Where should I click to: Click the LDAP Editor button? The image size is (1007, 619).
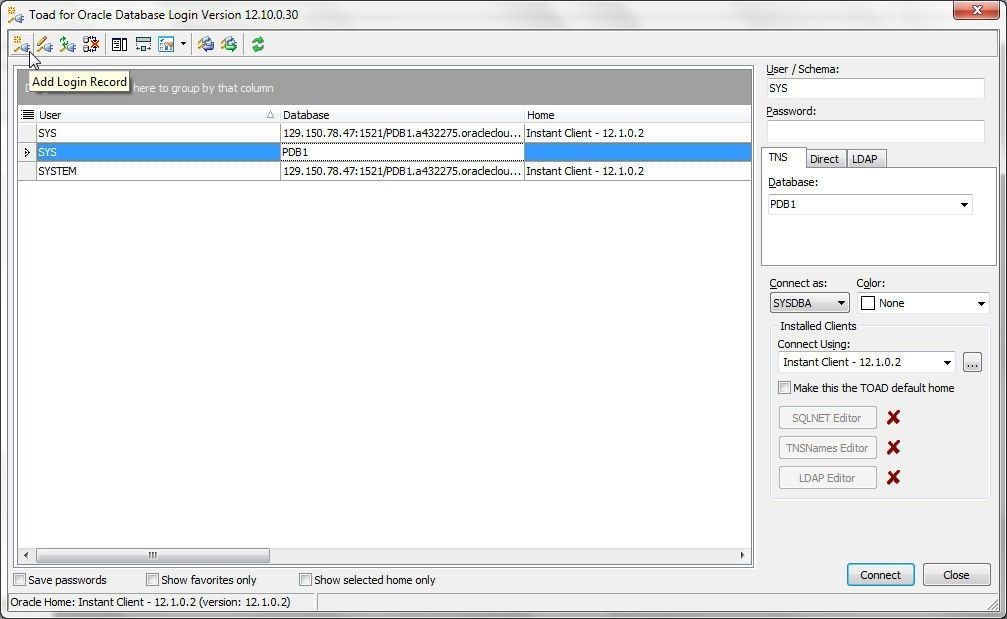pyautogui.click(x=827, y=478)
